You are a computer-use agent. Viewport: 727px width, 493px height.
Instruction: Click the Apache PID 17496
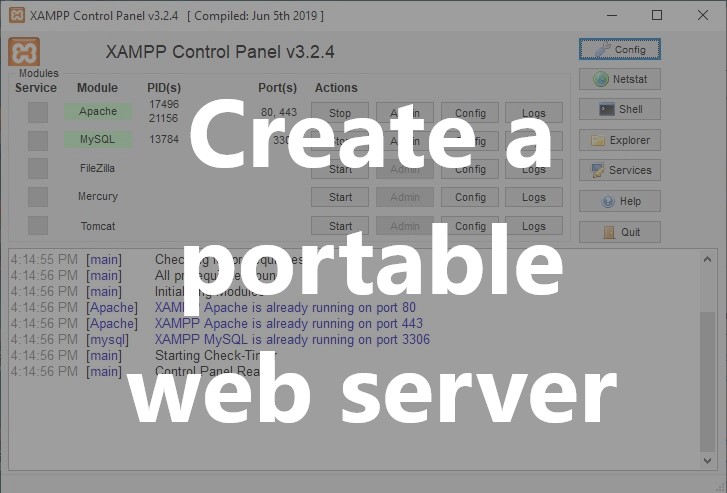(164, 104)
